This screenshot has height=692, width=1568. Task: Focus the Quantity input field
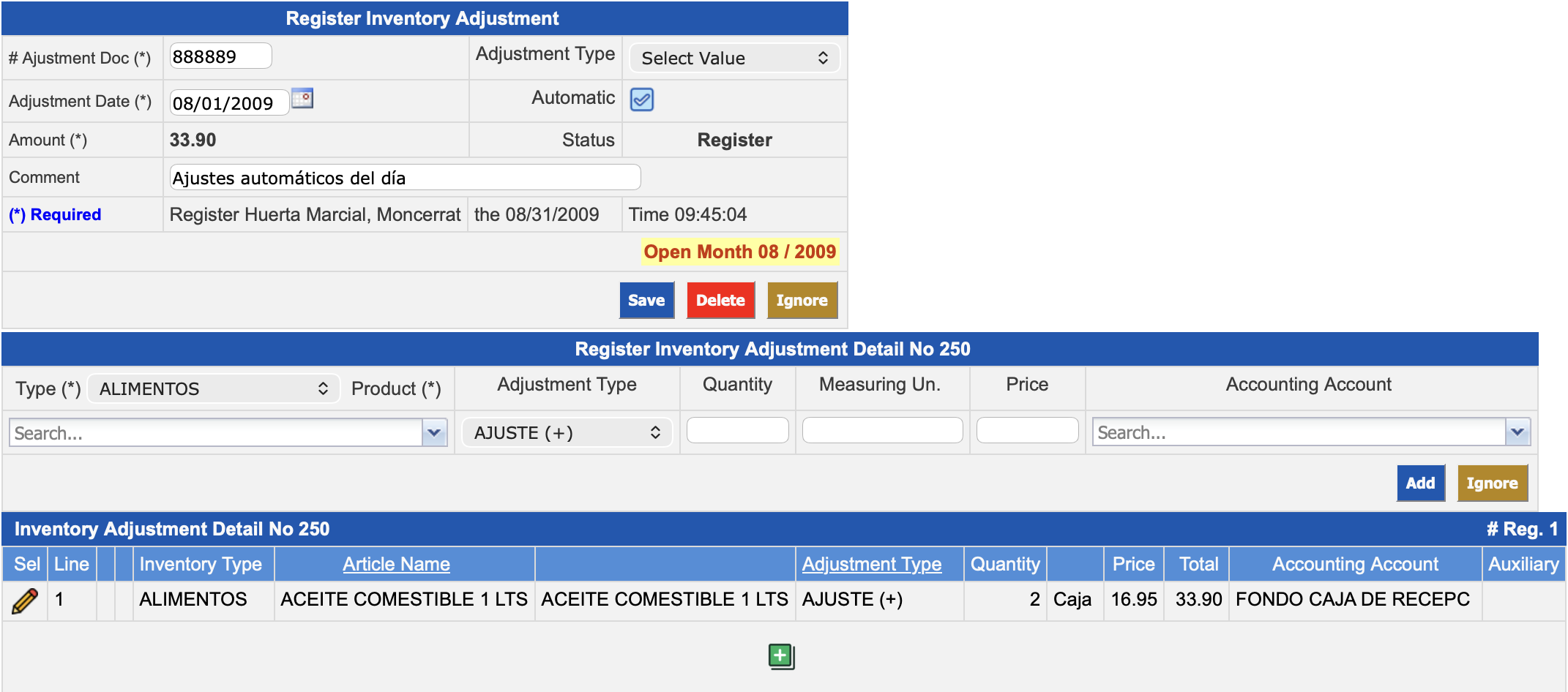pyautogui.click(x=737, y=431)
